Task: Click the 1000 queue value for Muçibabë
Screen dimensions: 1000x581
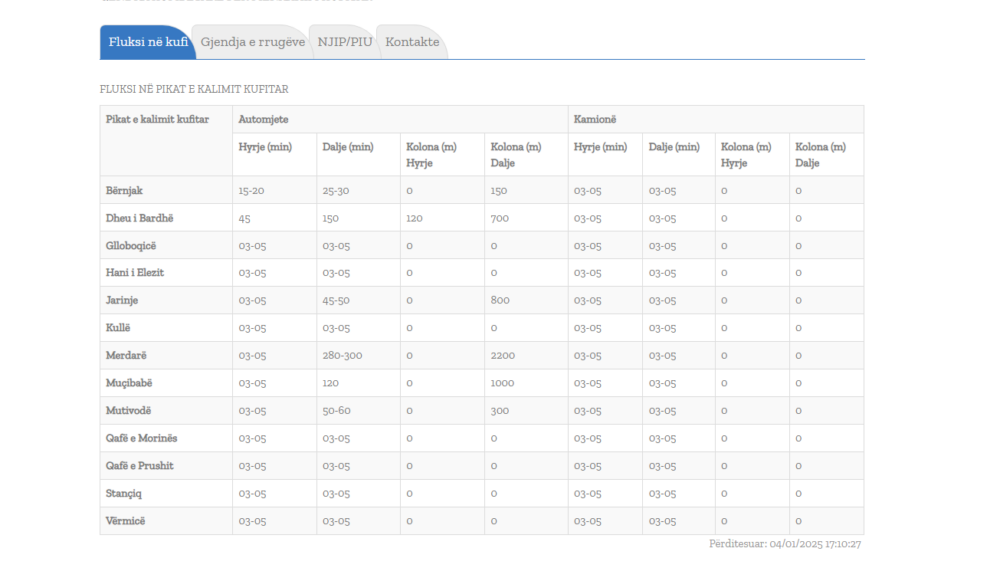Action: 503,383
